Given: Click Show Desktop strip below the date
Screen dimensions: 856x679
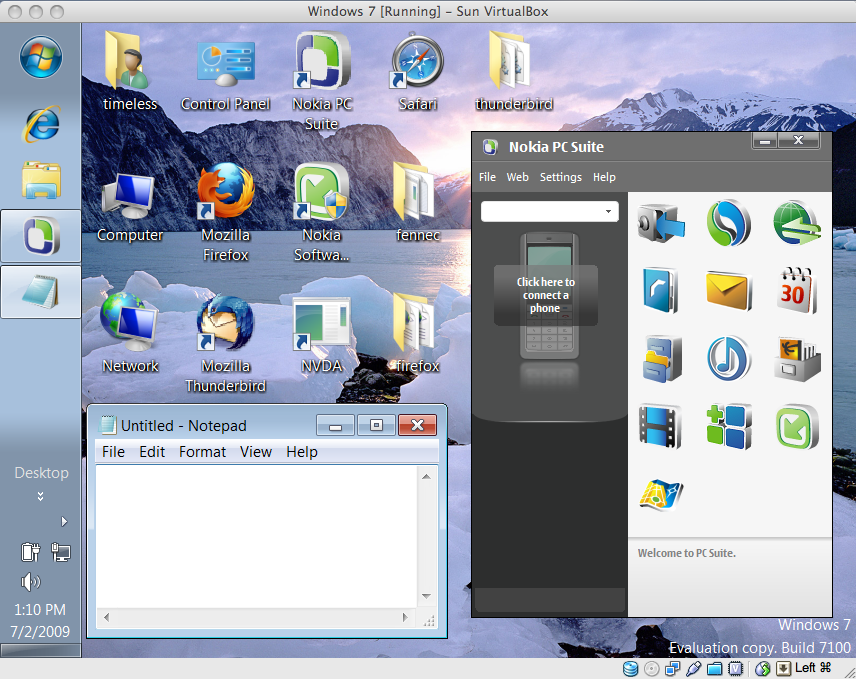Looking at the screenshot, I should 40,650.
